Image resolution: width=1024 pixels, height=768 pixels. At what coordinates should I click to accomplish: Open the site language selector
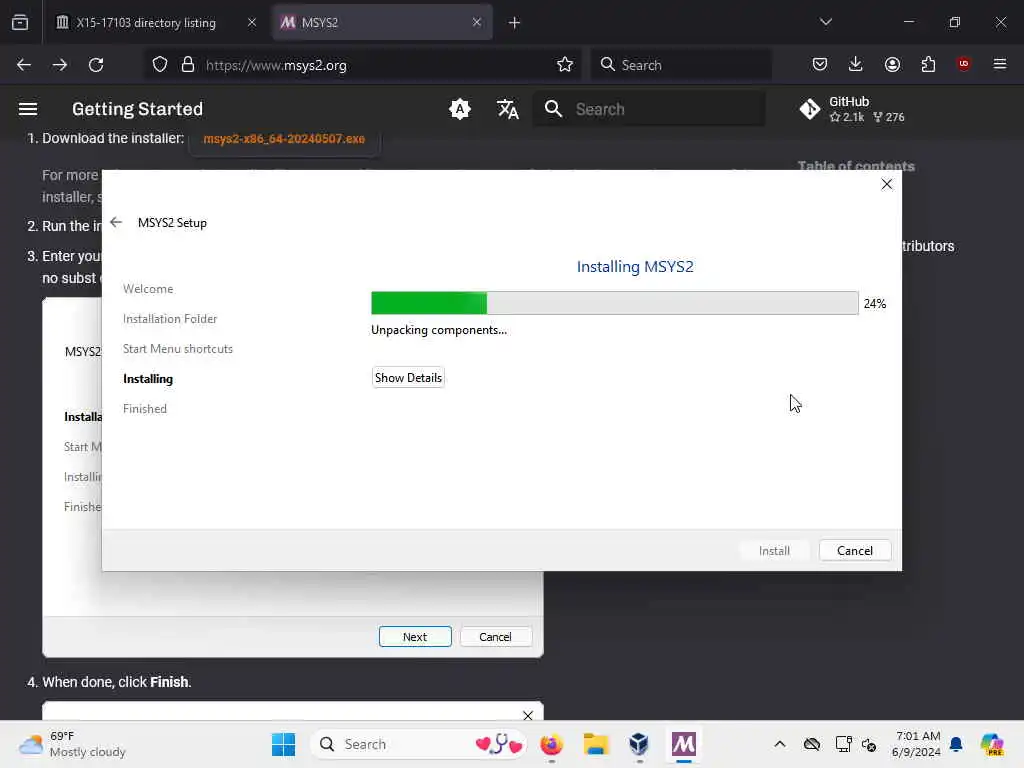tap(507, 109)
